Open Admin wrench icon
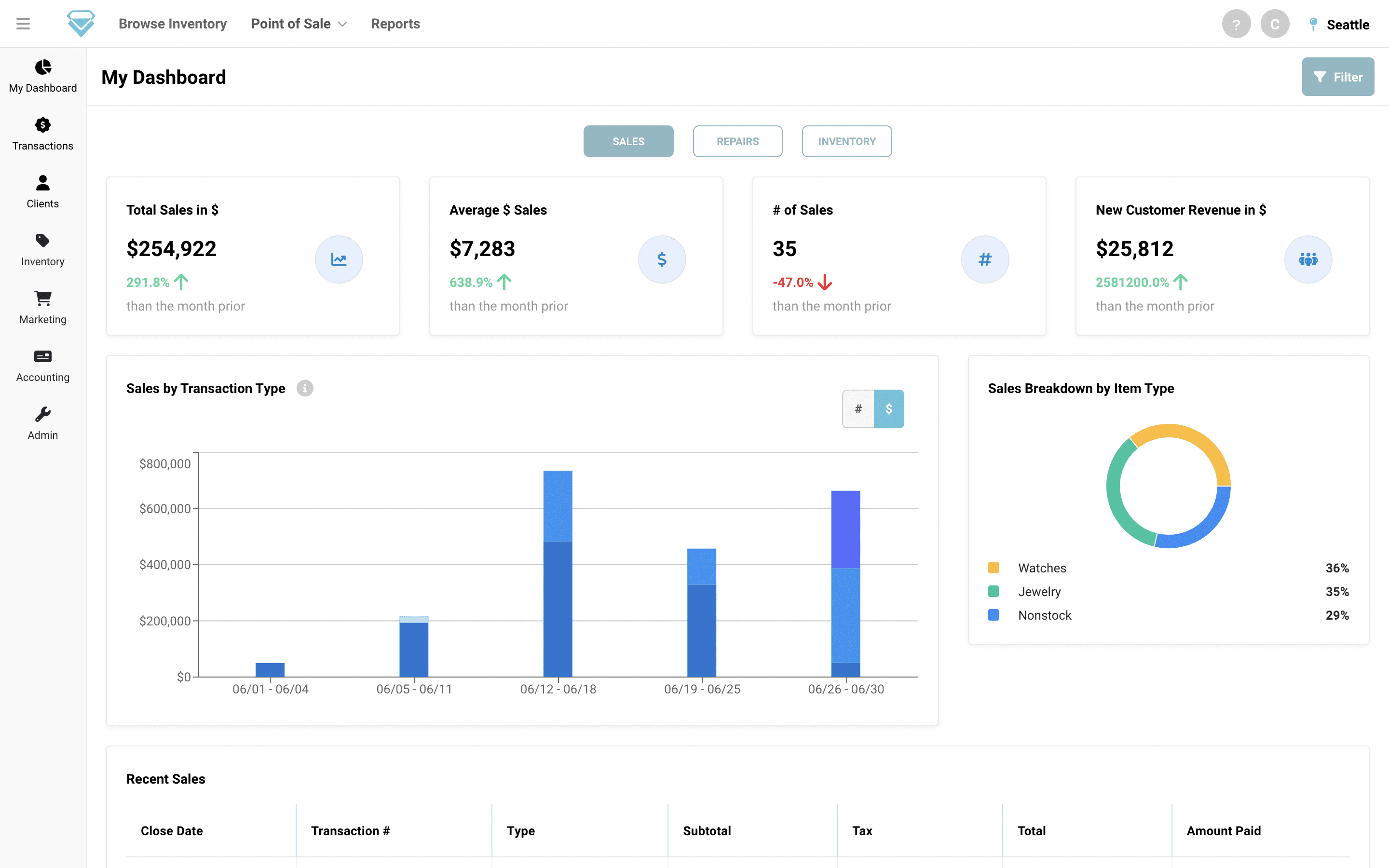The width and height of the screenshot is (1389, 868). click(42, 415)
